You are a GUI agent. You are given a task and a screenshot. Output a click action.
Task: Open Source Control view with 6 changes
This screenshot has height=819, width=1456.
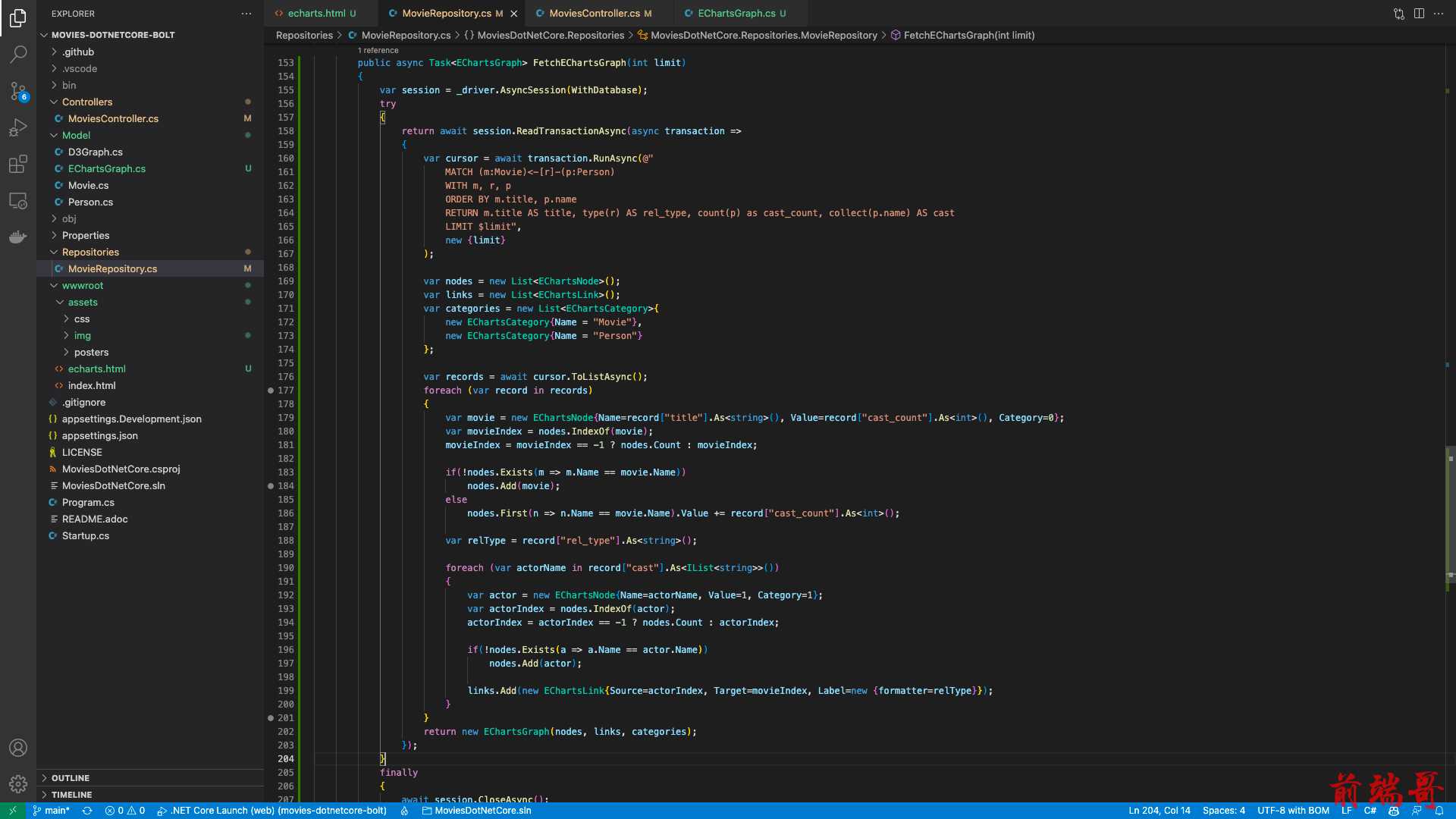coord(18,91)
